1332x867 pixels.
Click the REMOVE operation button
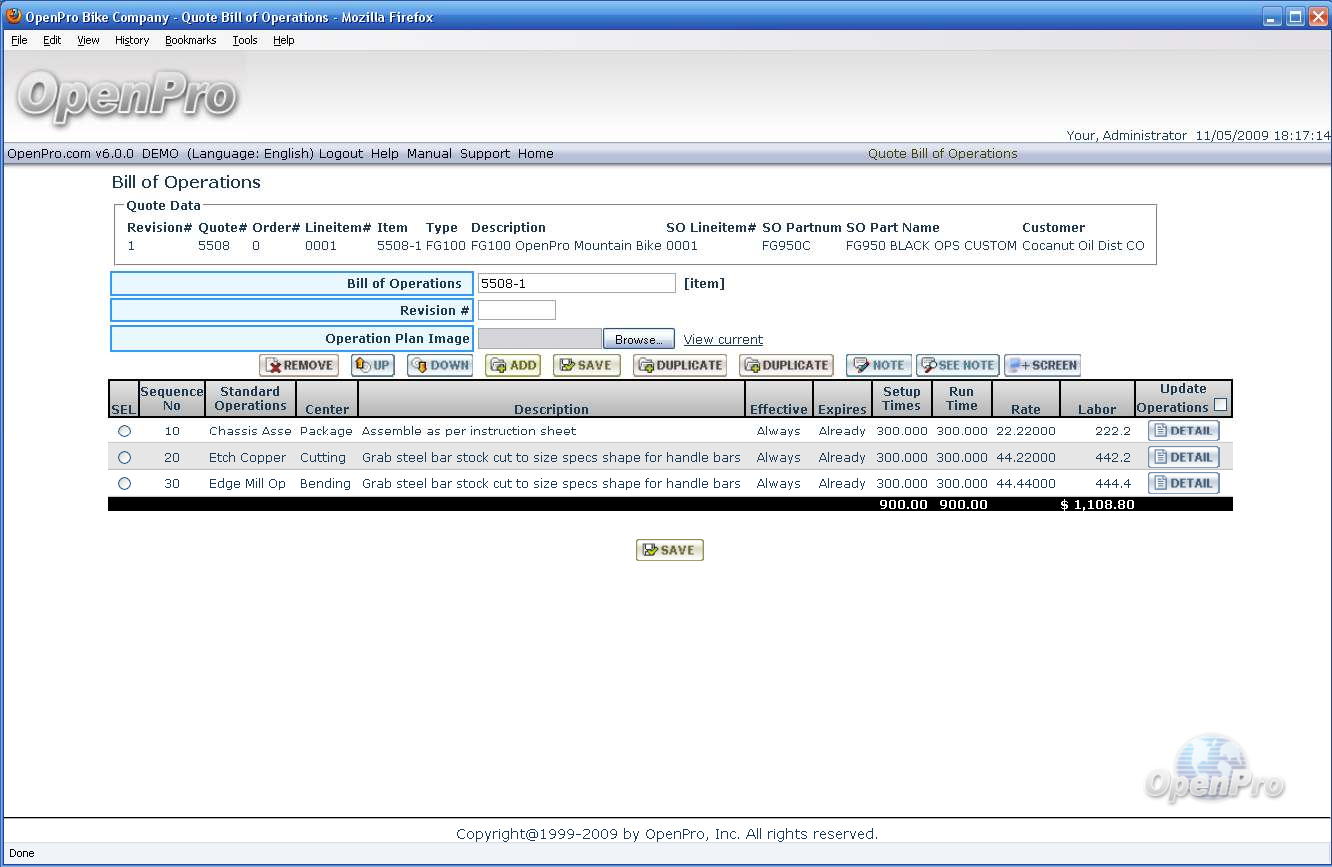299,366
